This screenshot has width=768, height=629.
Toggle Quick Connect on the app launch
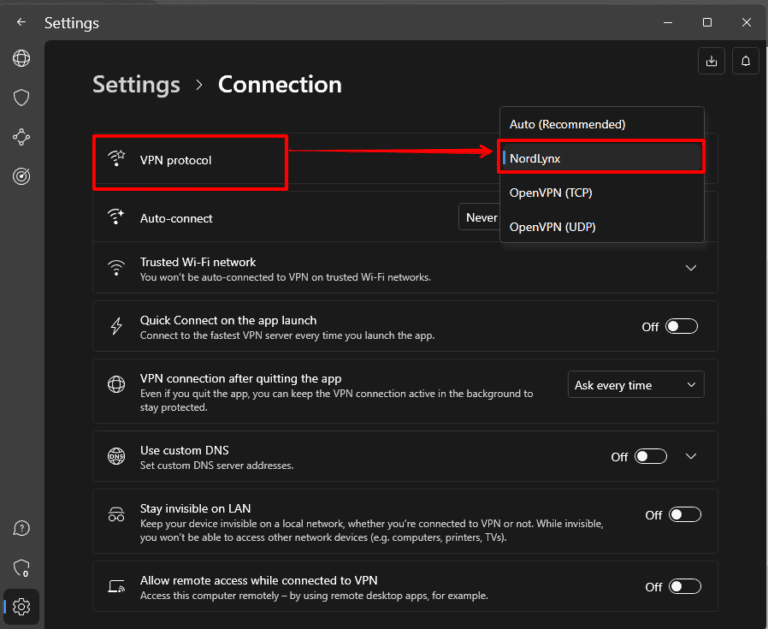click(x=681, y=327)
